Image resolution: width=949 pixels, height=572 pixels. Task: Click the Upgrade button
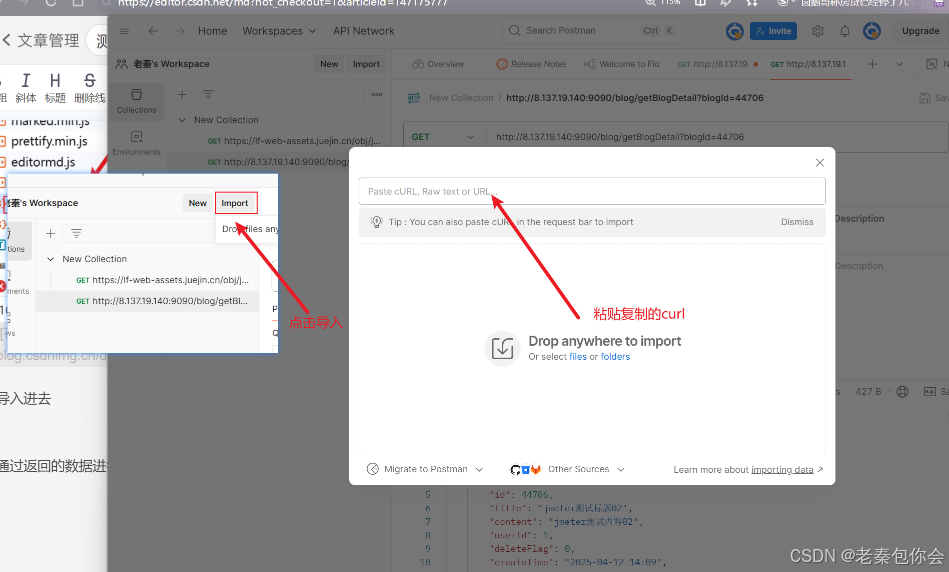(921, 31)
